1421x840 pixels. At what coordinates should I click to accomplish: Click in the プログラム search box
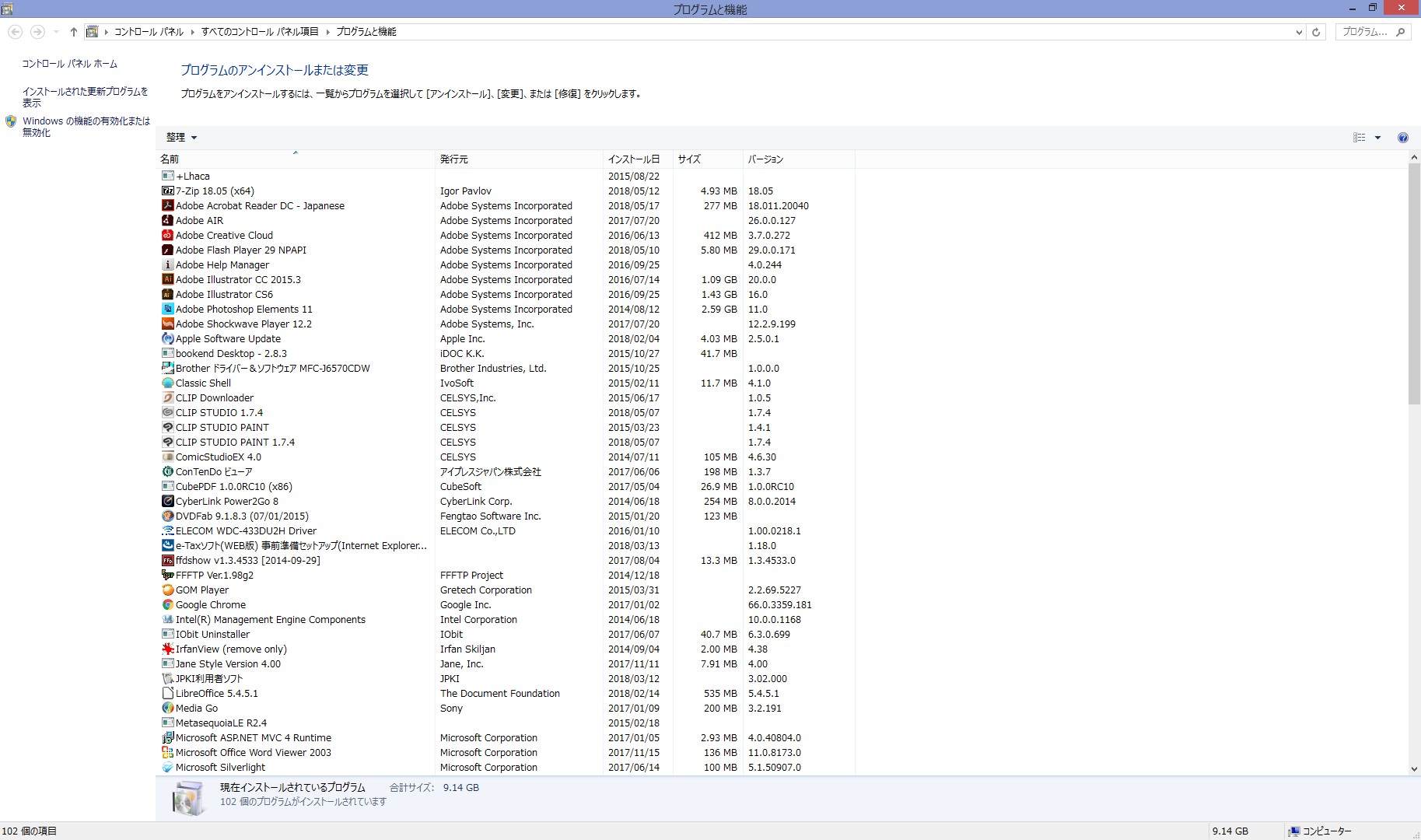[x=1373, y=32]
